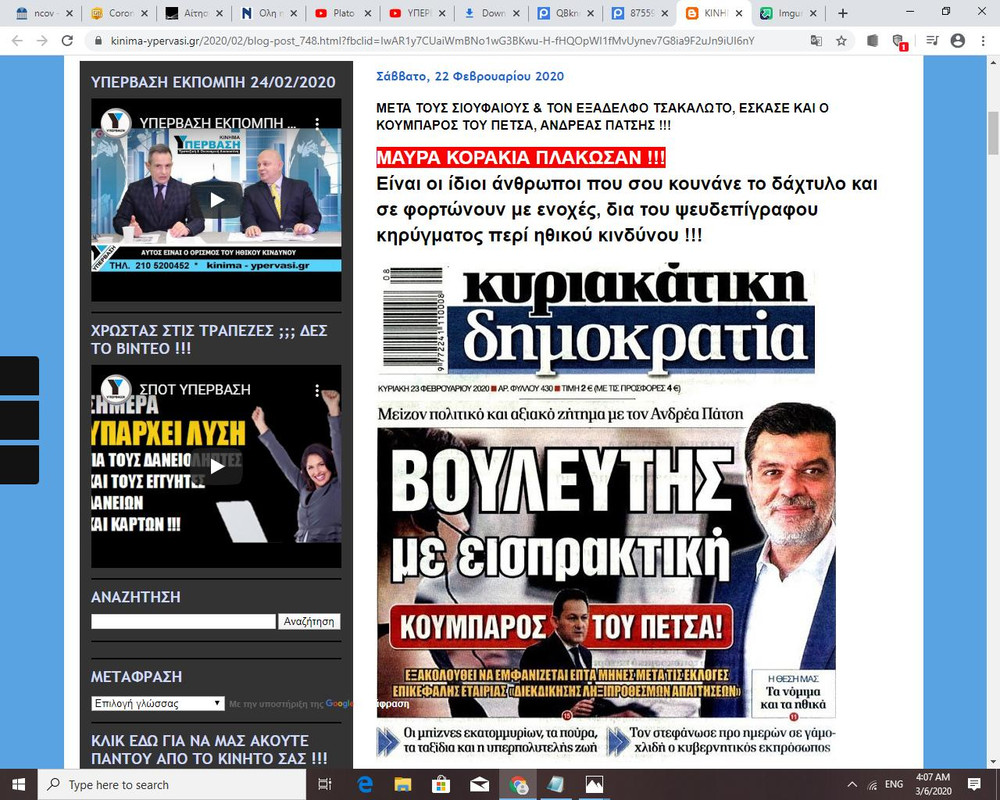Screen dimensions: 1000x800
Task: Click the channel logo on ΣΠΟΤ ΥΠΕΡΒΑΣΗ video
Action: [x=116, y=389]
